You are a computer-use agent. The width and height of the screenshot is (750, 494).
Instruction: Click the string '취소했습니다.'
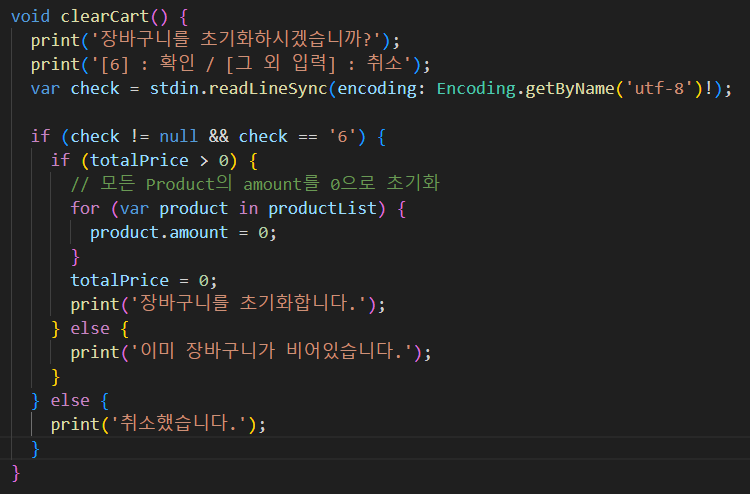[x=179, y=424]
